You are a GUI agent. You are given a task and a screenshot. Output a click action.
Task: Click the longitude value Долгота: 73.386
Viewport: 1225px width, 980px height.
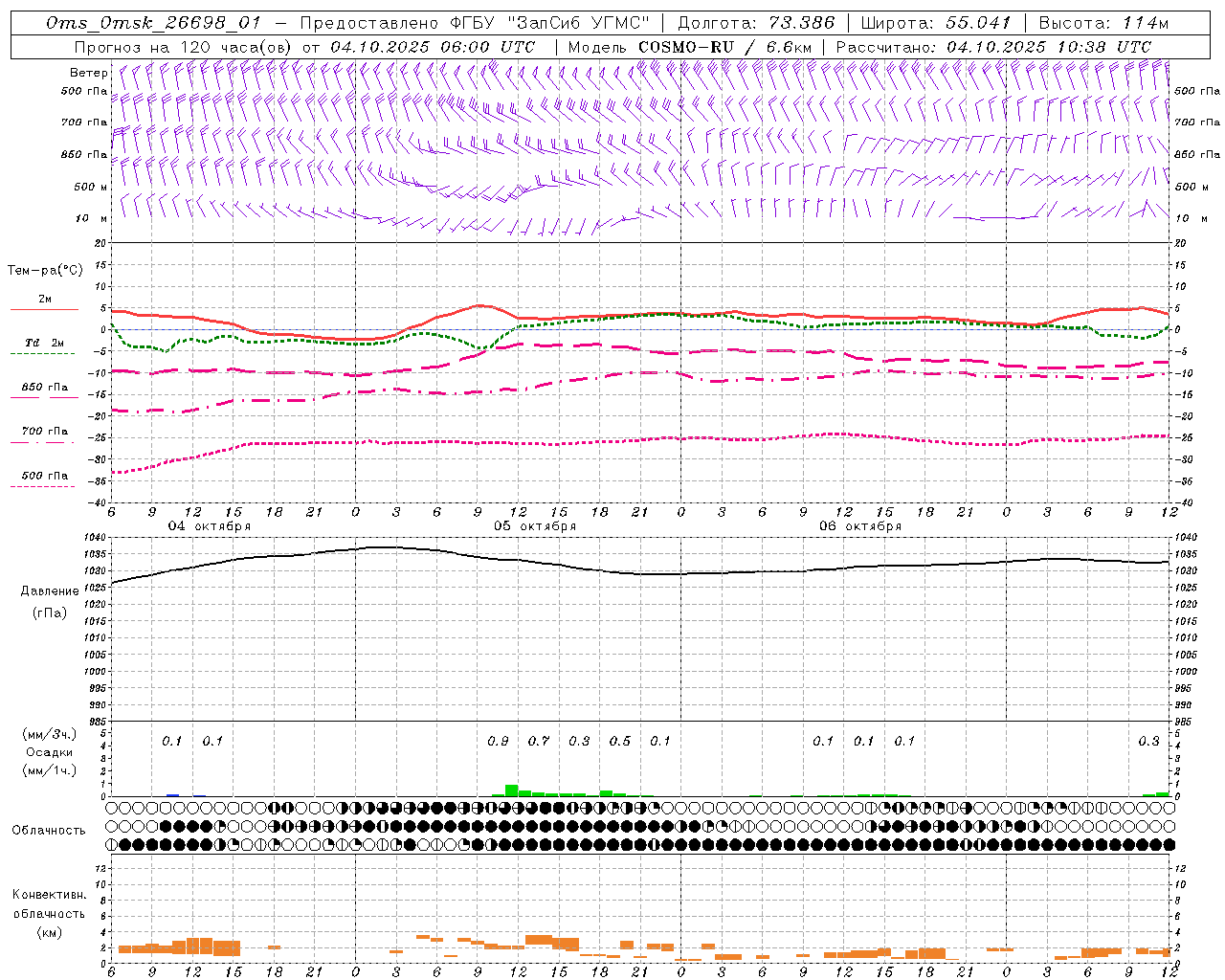[756, 23]
